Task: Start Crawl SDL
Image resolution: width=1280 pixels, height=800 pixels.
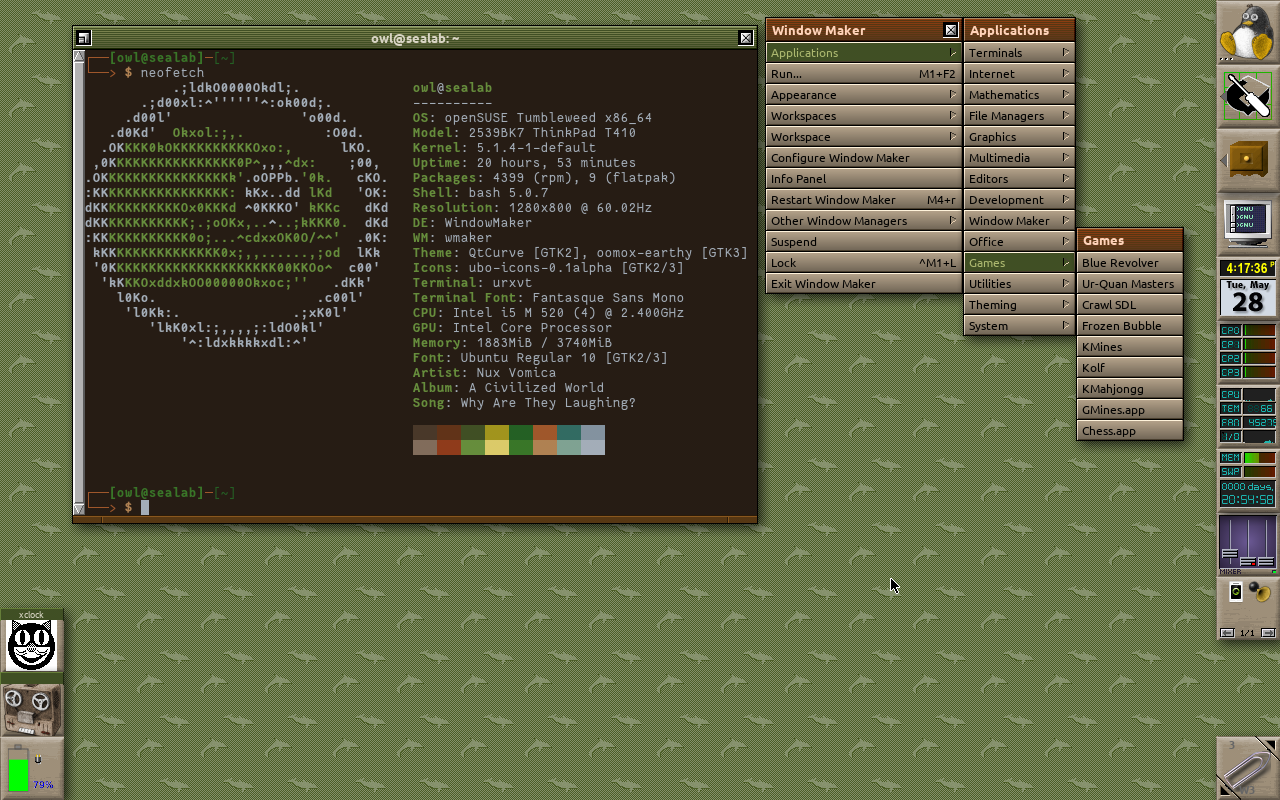Action: [1130, 304]
